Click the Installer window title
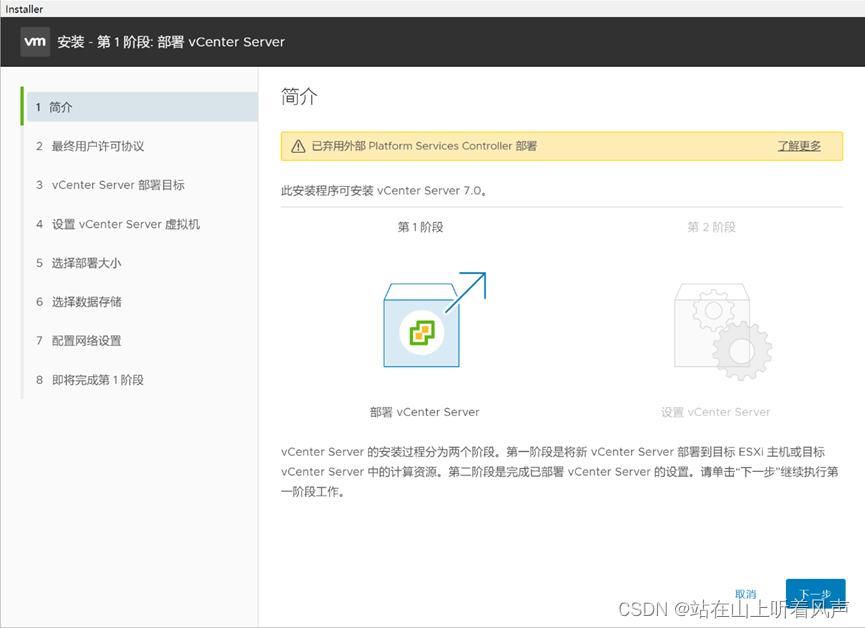Image resolution: width=865 pixels, height=628 pixels. click(x=24, y=9)
